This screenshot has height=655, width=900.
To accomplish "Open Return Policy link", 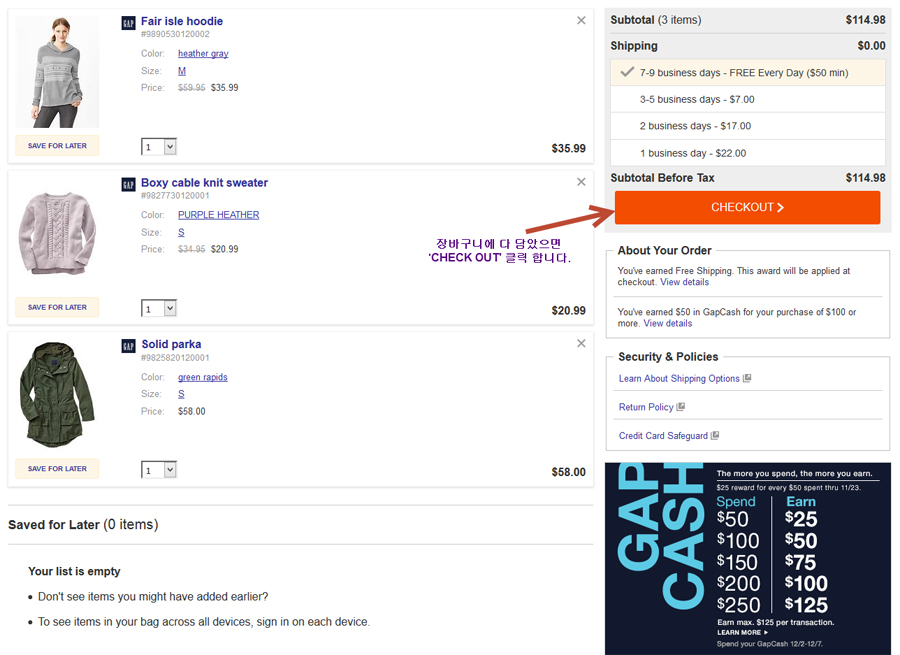I will [646, 407].
